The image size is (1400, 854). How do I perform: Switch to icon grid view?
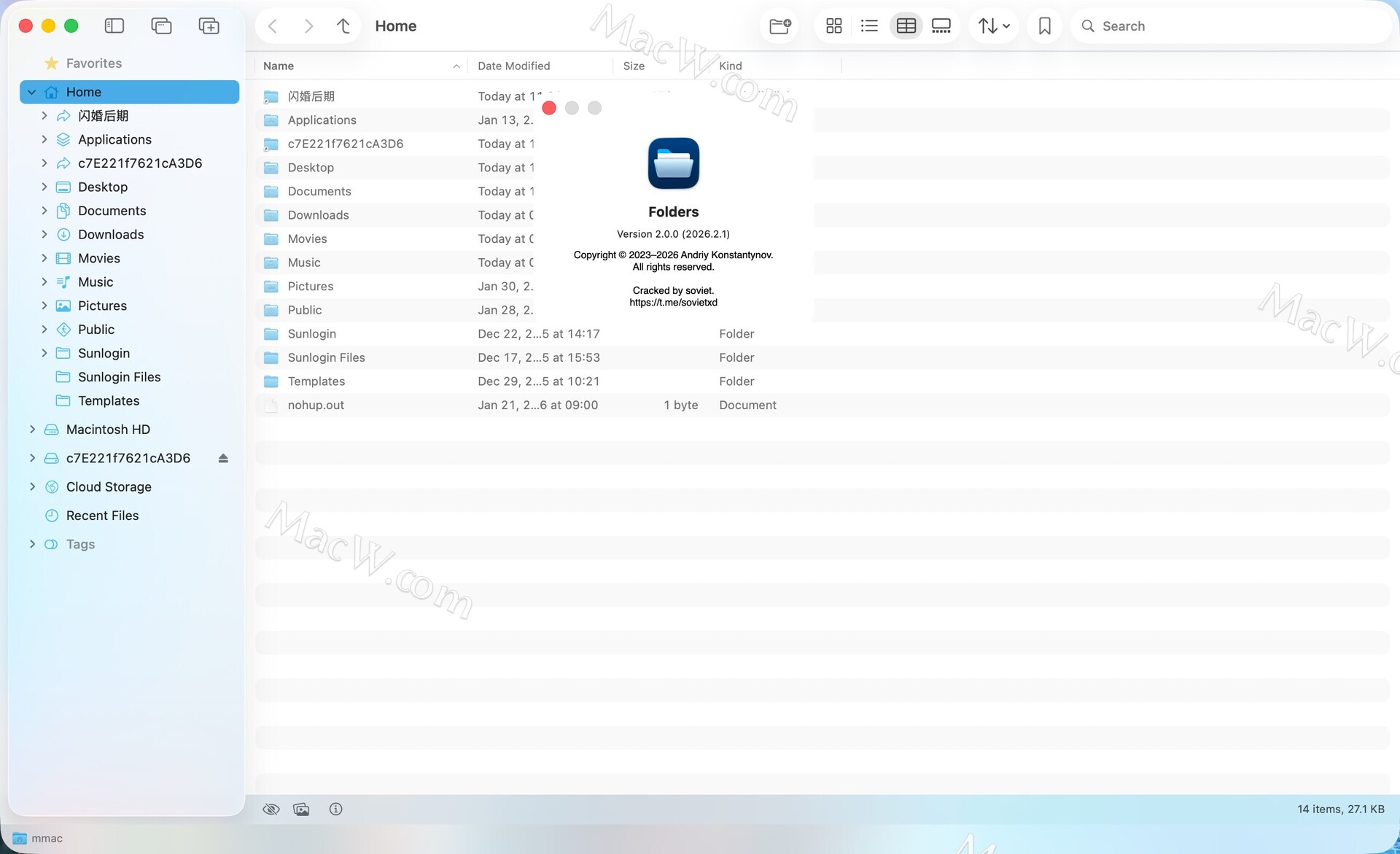click(x=833, y=26)
